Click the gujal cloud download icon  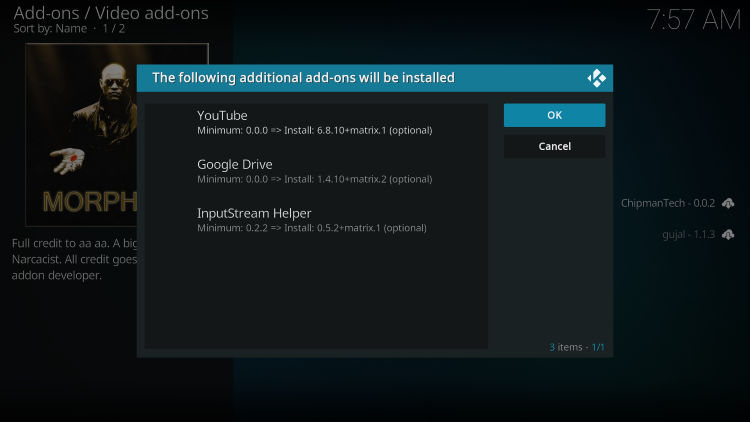(728, 234)
